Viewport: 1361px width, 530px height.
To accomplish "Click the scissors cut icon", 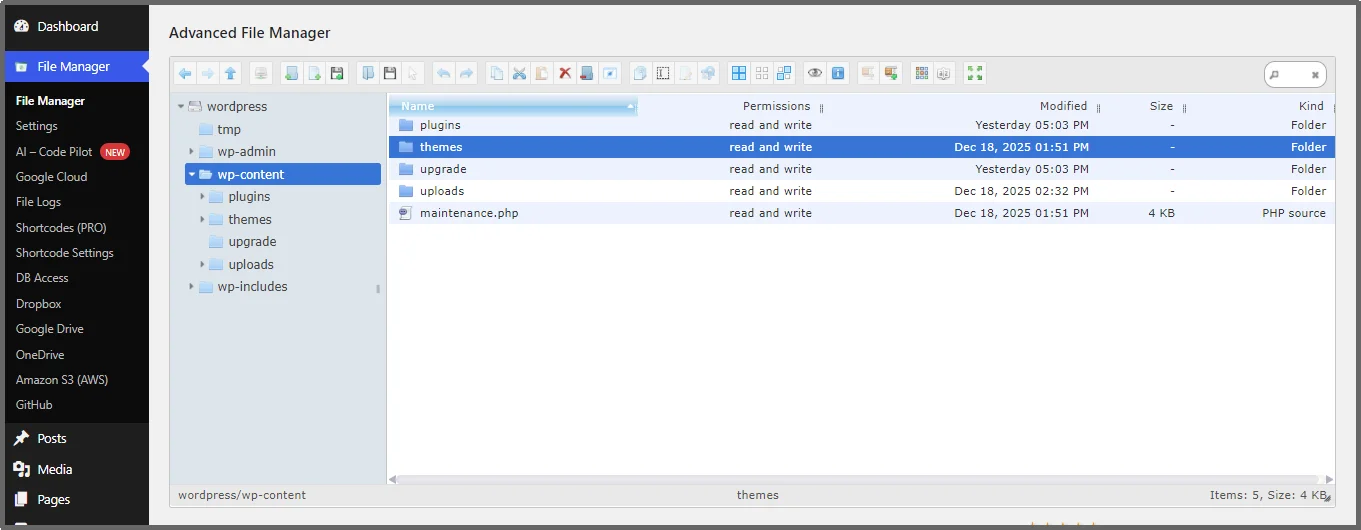I will 519,73.
